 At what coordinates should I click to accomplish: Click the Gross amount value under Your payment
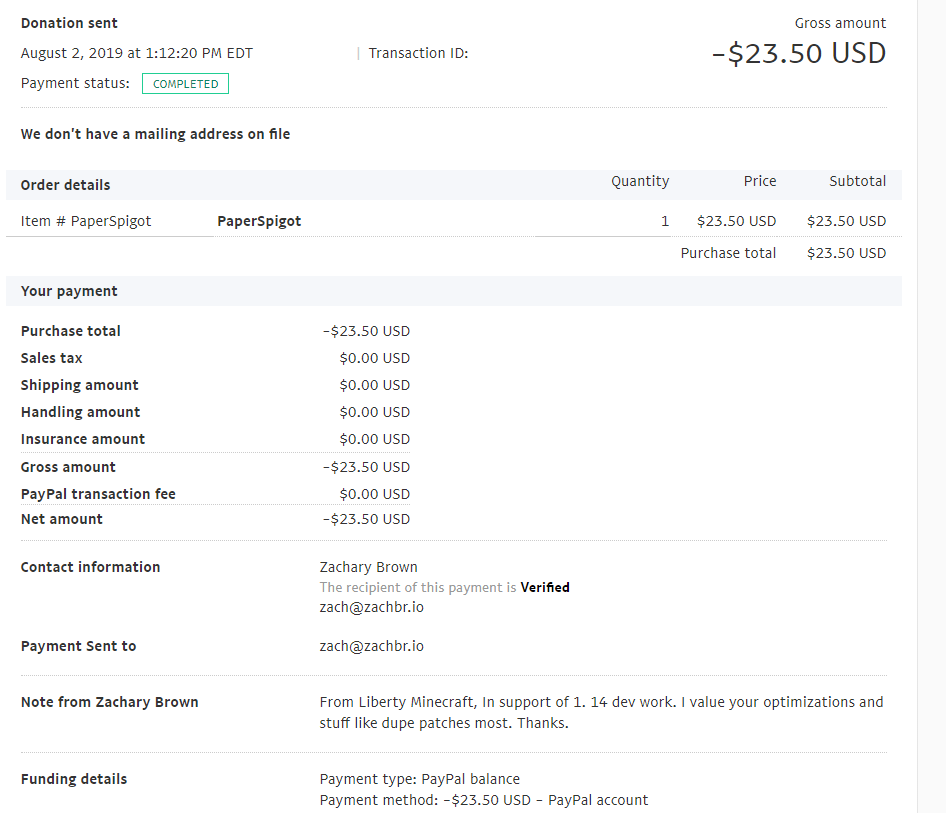[366, 467]
